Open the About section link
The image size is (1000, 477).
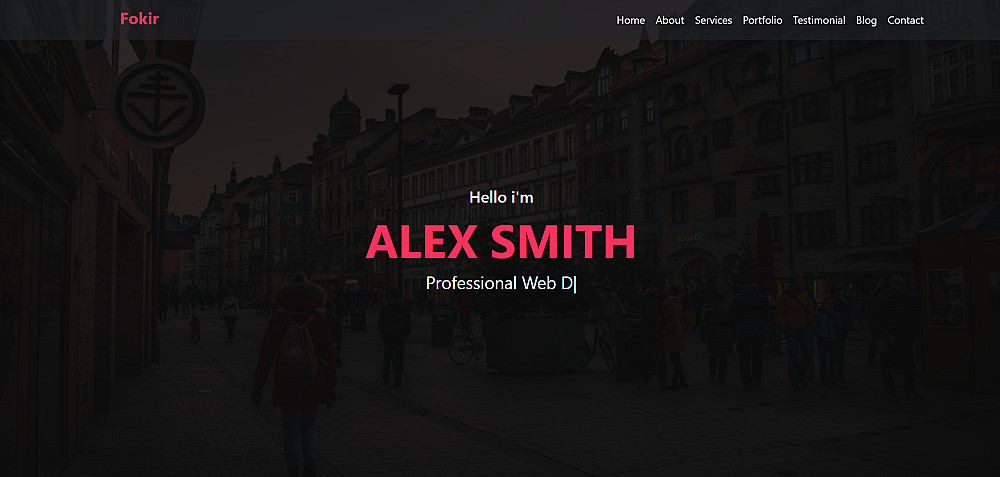(670, 20)
